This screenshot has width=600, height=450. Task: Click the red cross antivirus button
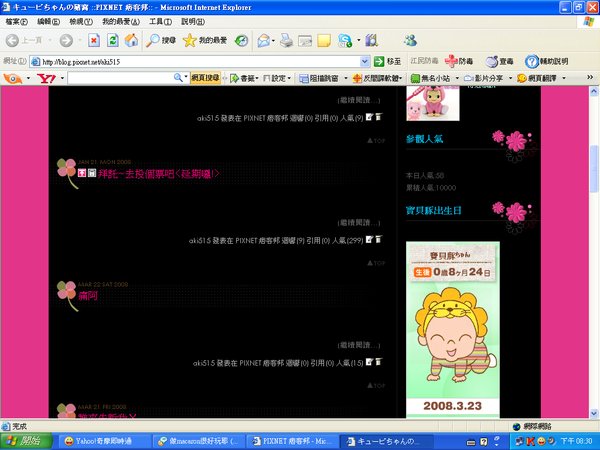click(459, 61)
